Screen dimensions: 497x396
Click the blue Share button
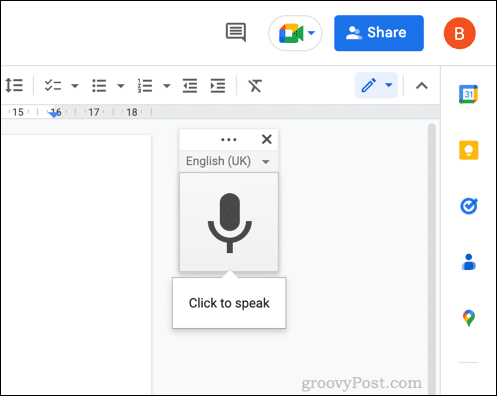[379, 33]
